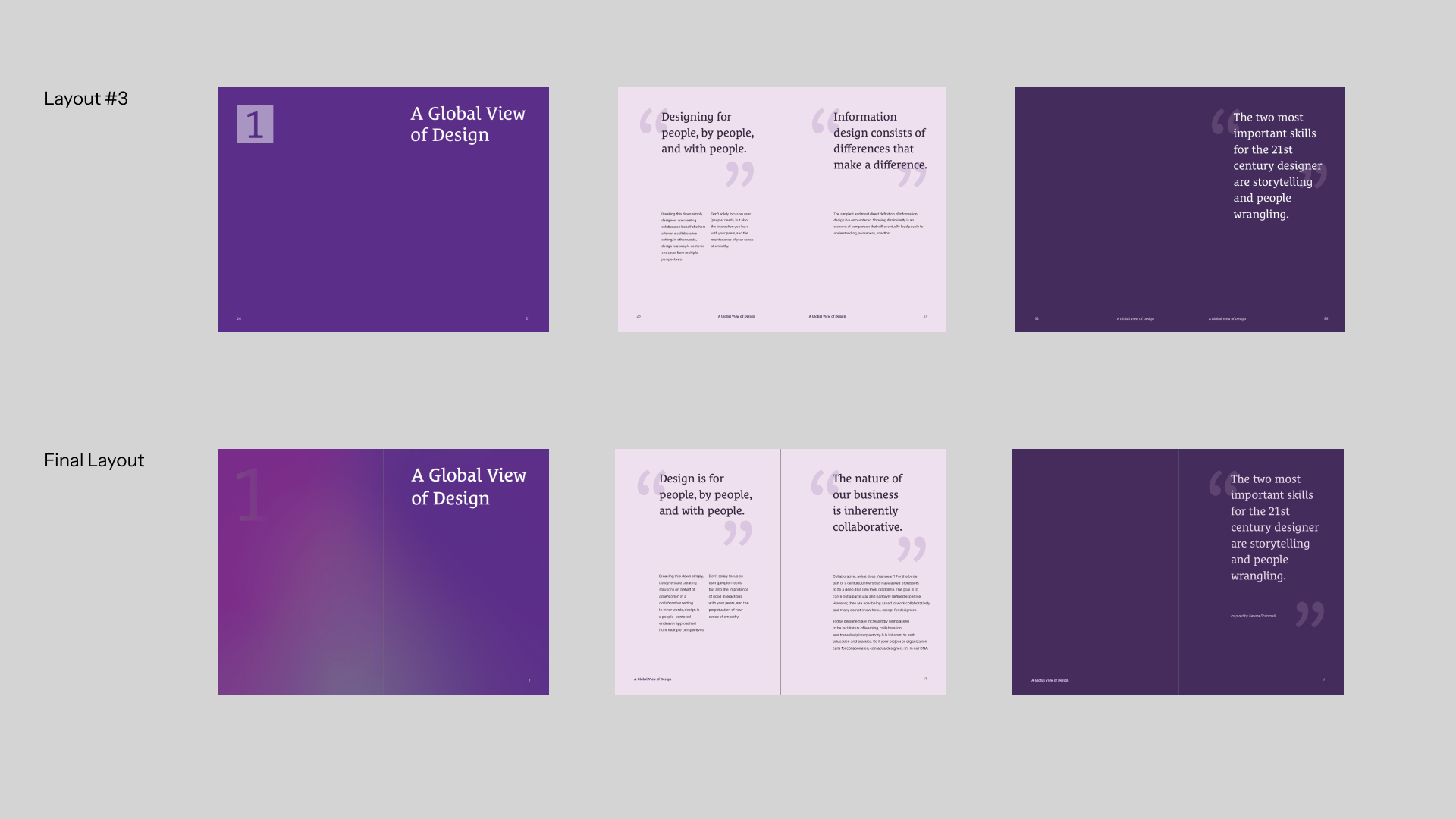The height and width of the screenshot is (819, 1456).
Task: Select "A Global View of Design" title on Final Layout cover
Action: tap(469, 487)
